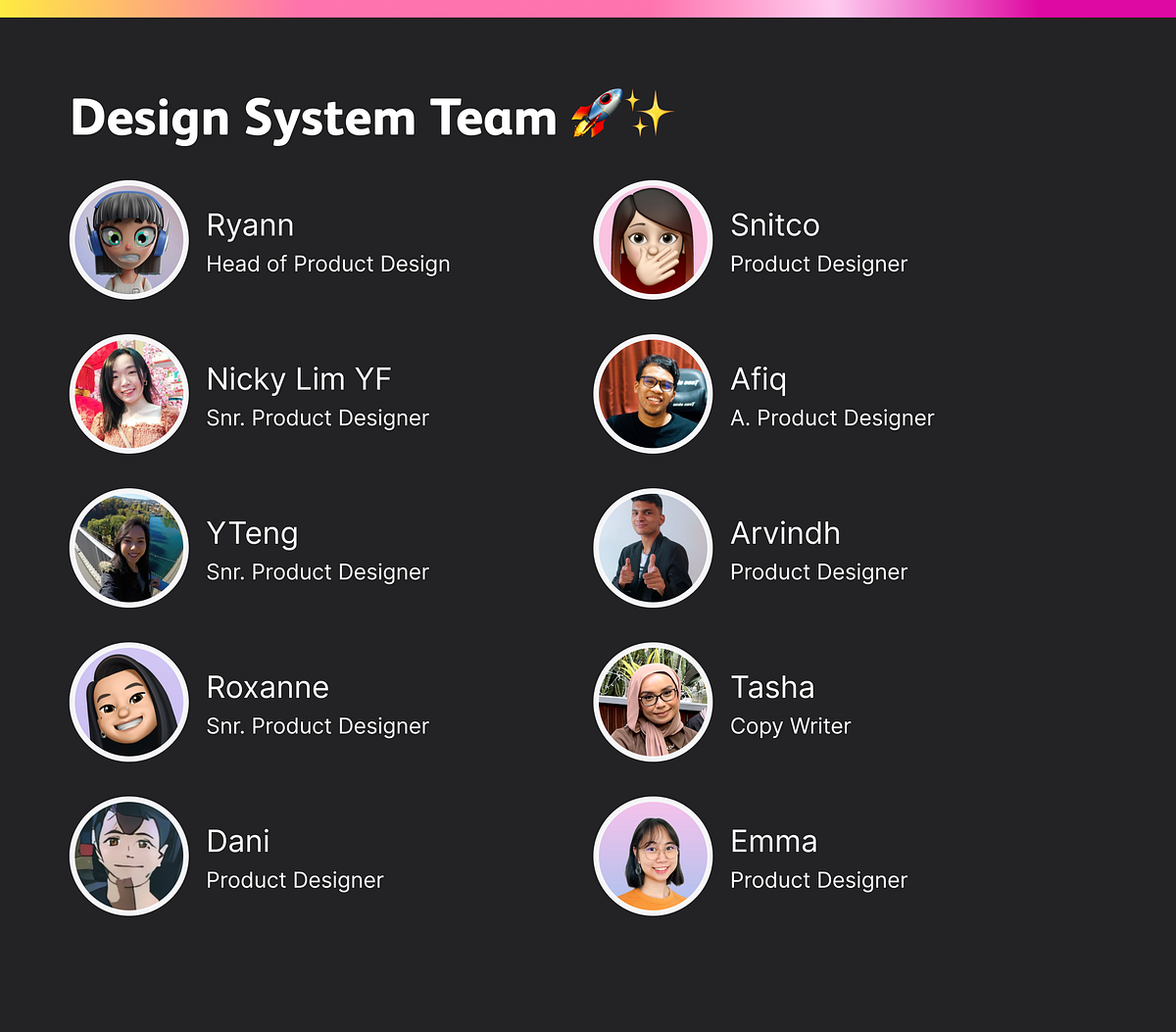This screenshot has width=1176, height=1032.
Task: Click Roxanne's memoji avatar
Action: 128,702
